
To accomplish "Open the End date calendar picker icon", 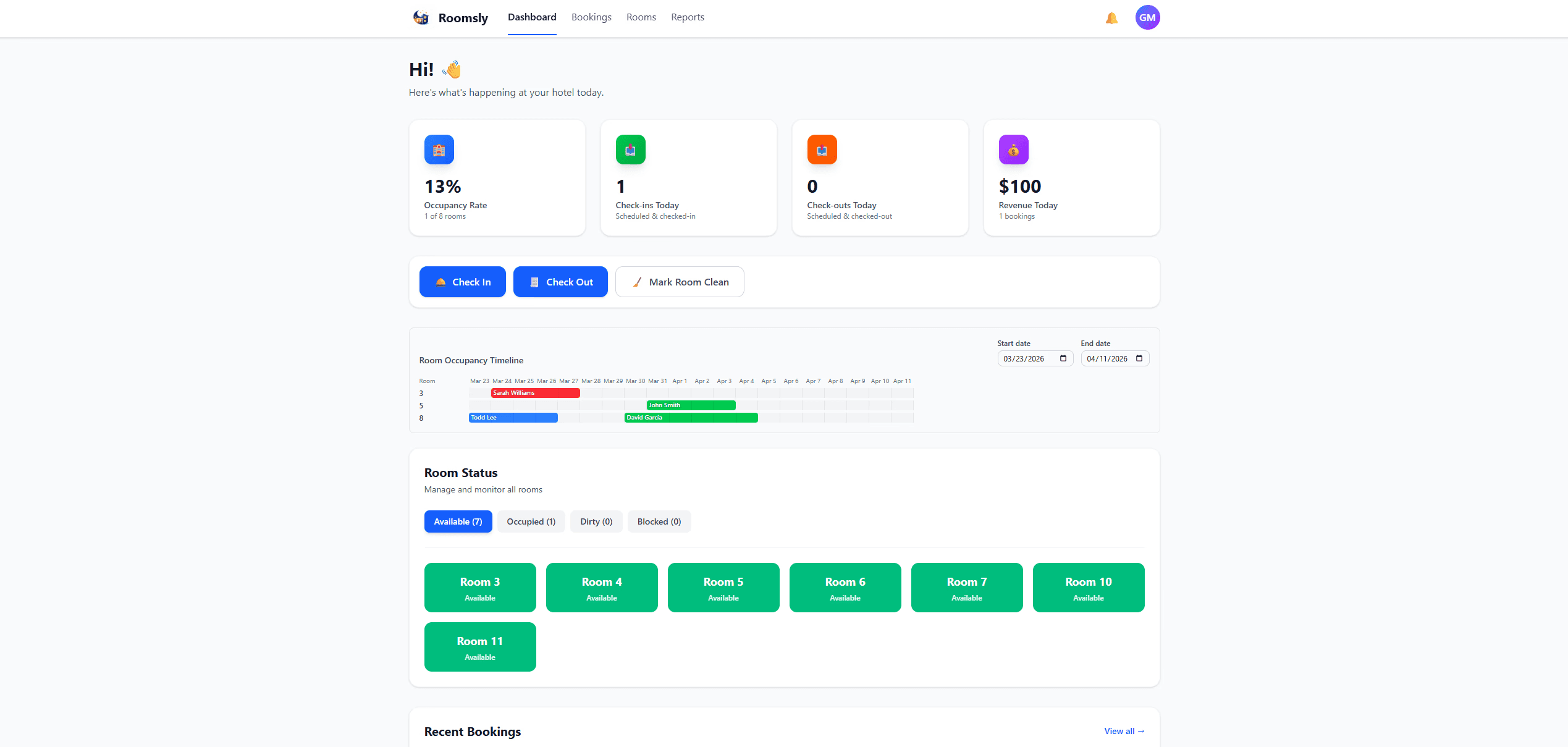I will click(1139, 358).
